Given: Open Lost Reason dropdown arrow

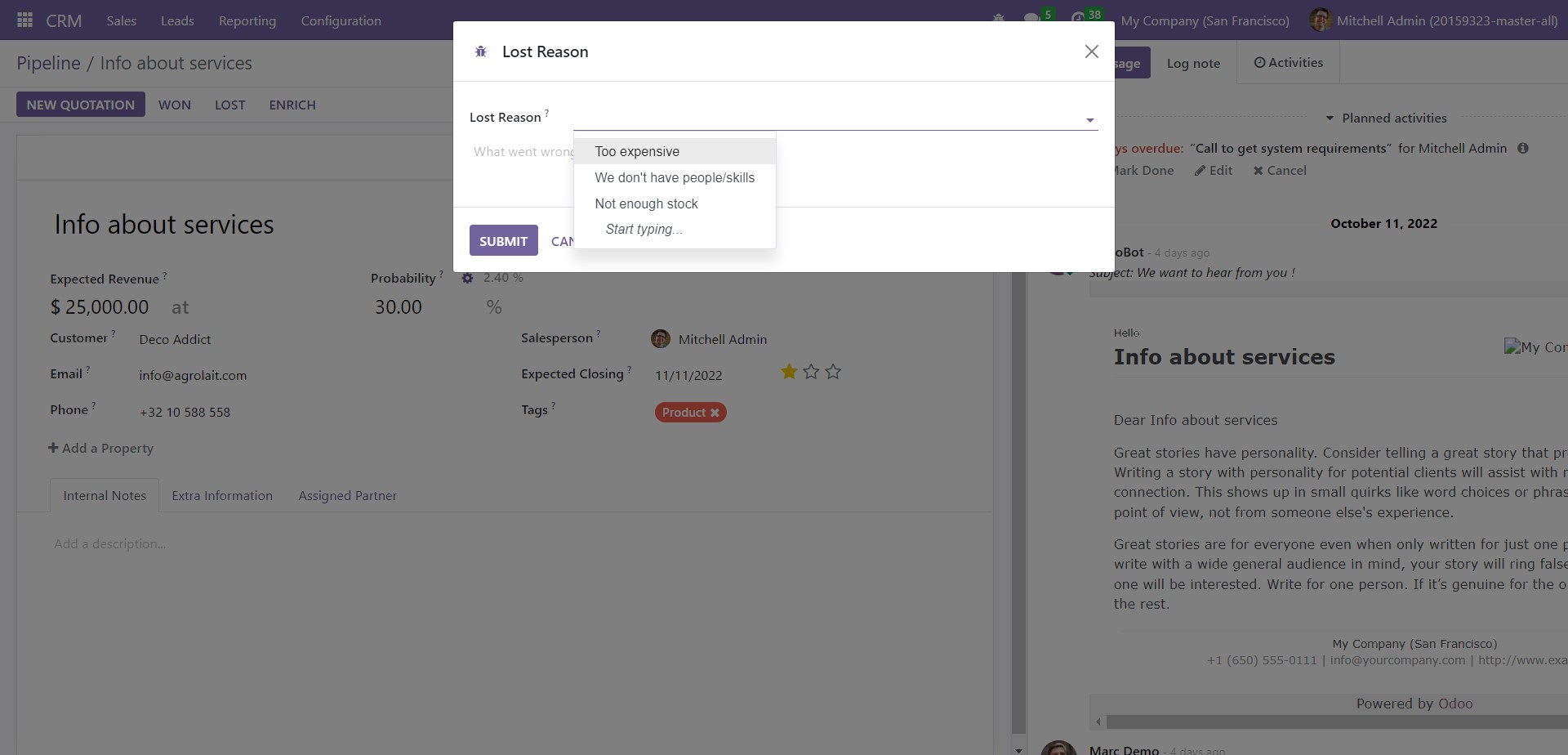Looking at the screenshot, I should (1089, 120).
